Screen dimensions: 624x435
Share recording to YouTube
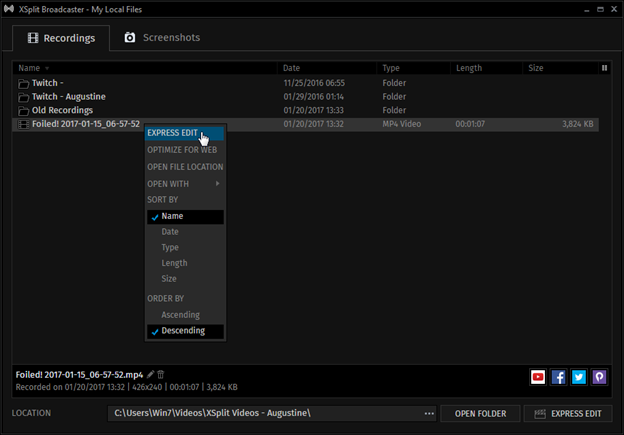[x=538, y=377]
